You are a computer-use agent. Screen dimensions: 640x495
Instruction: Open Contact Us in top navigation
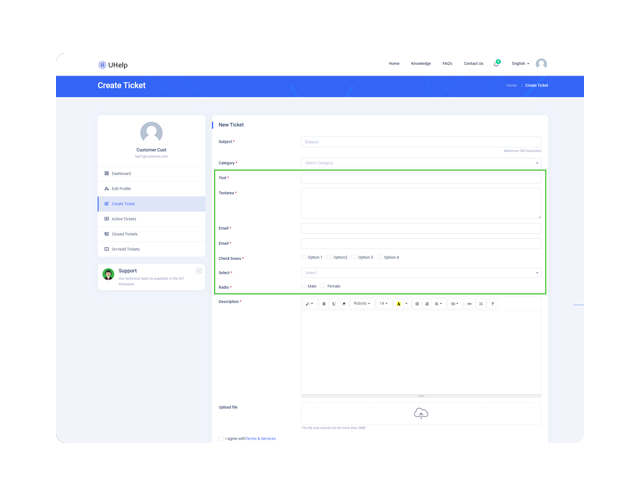473,64
